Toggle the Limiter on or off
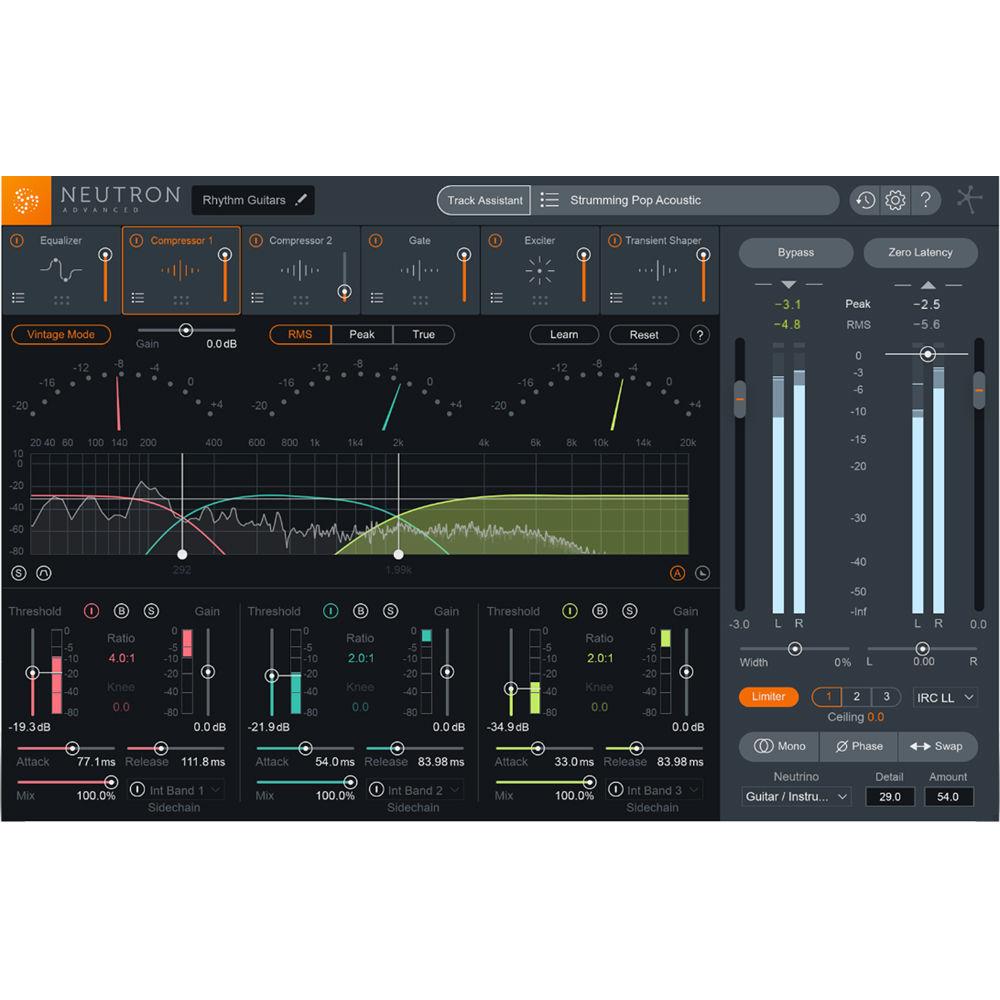 coord(768,697)
